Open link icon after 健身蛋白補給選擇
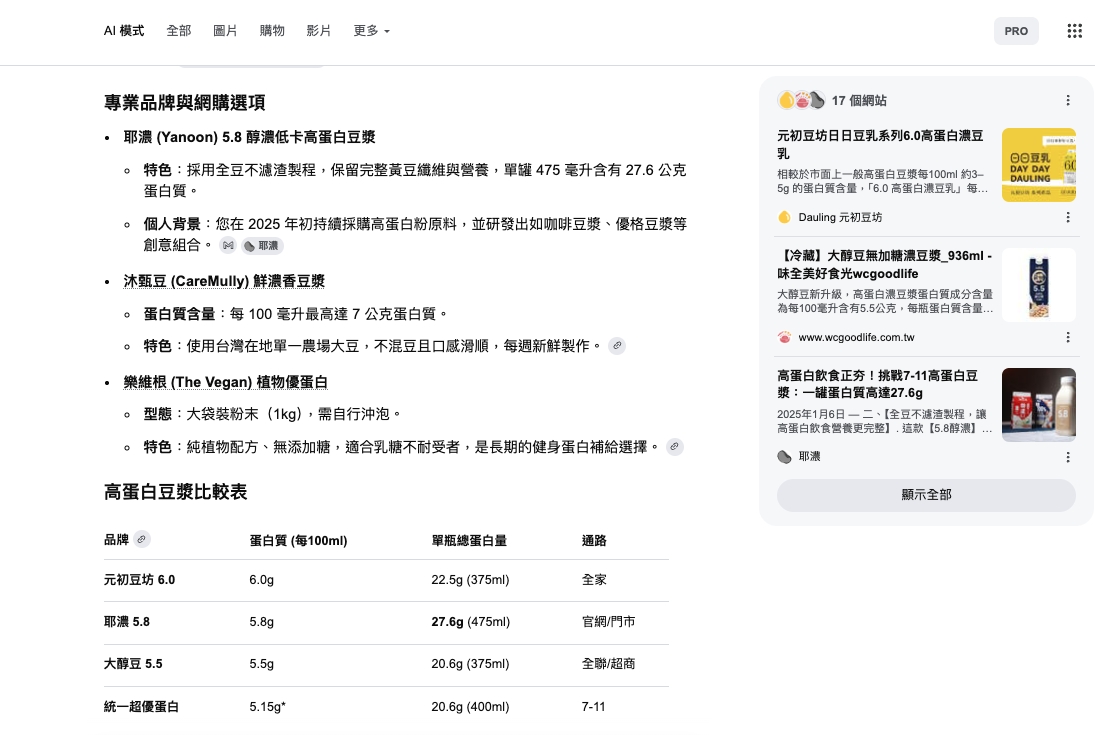The height and width of the screenshot is (735, 1095). [x=675, y=446]
